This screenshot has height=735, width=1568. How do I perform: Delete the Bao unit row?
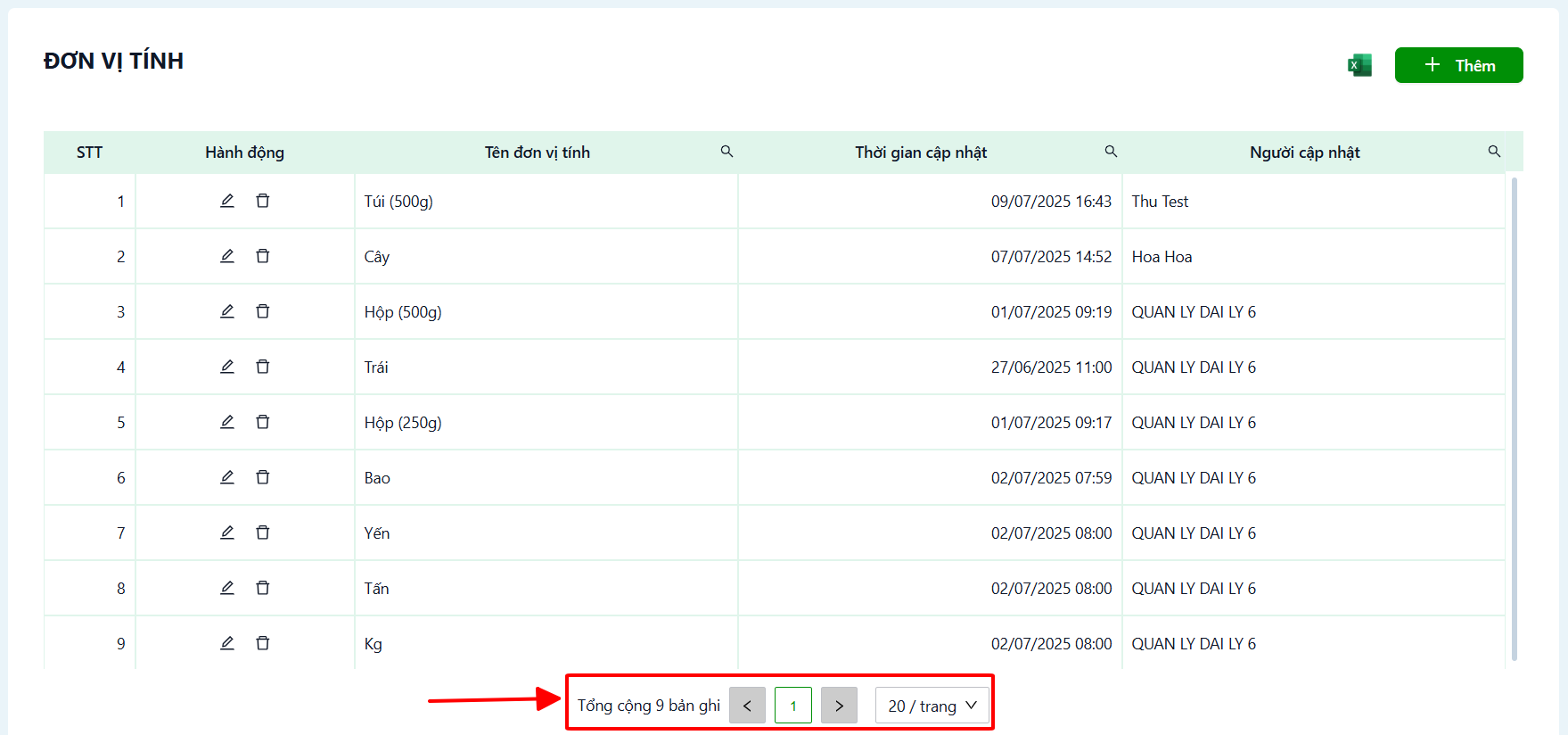pos(263,477)
